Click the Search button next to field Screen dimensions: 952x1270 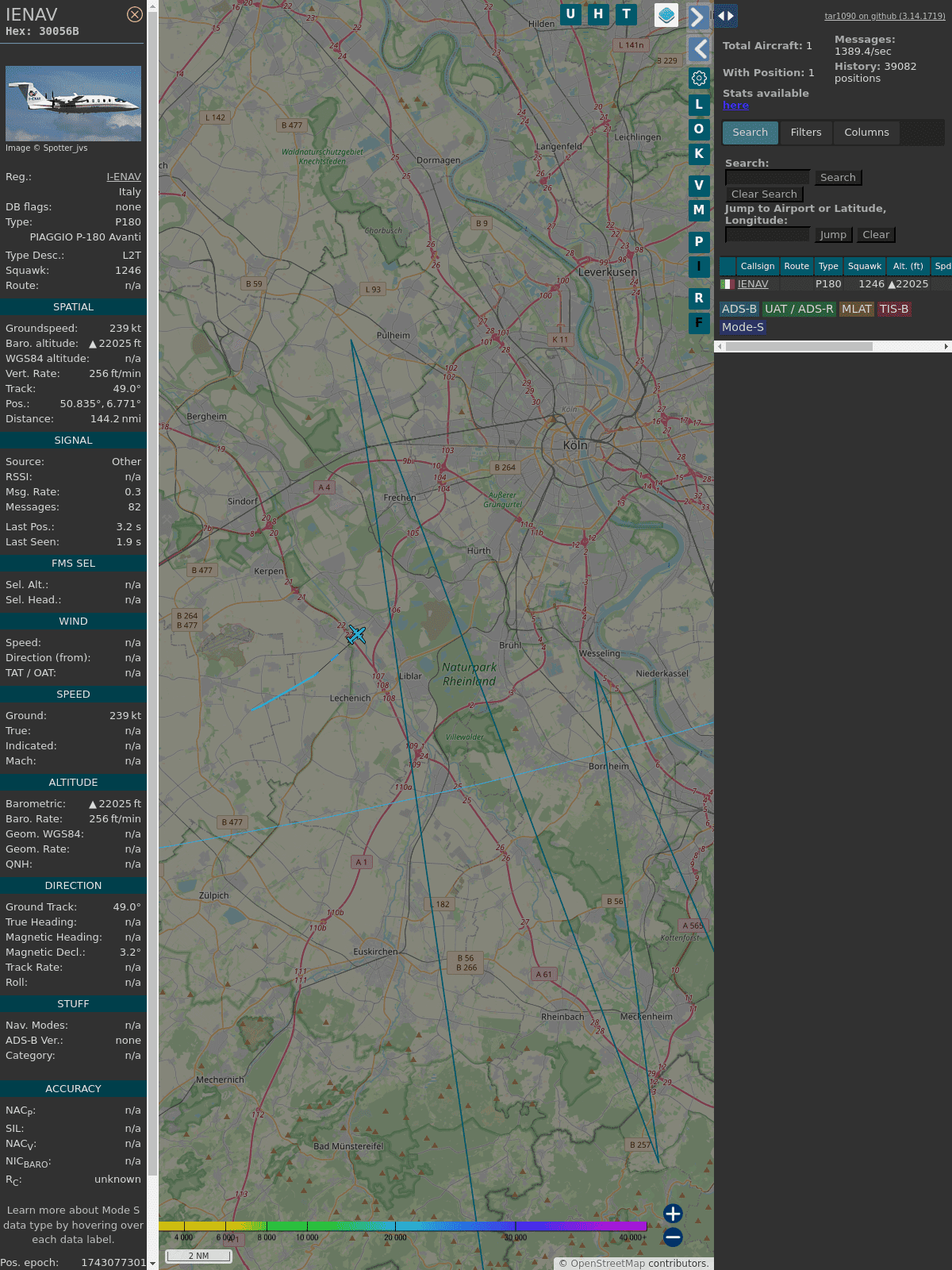tap(838, 178)
